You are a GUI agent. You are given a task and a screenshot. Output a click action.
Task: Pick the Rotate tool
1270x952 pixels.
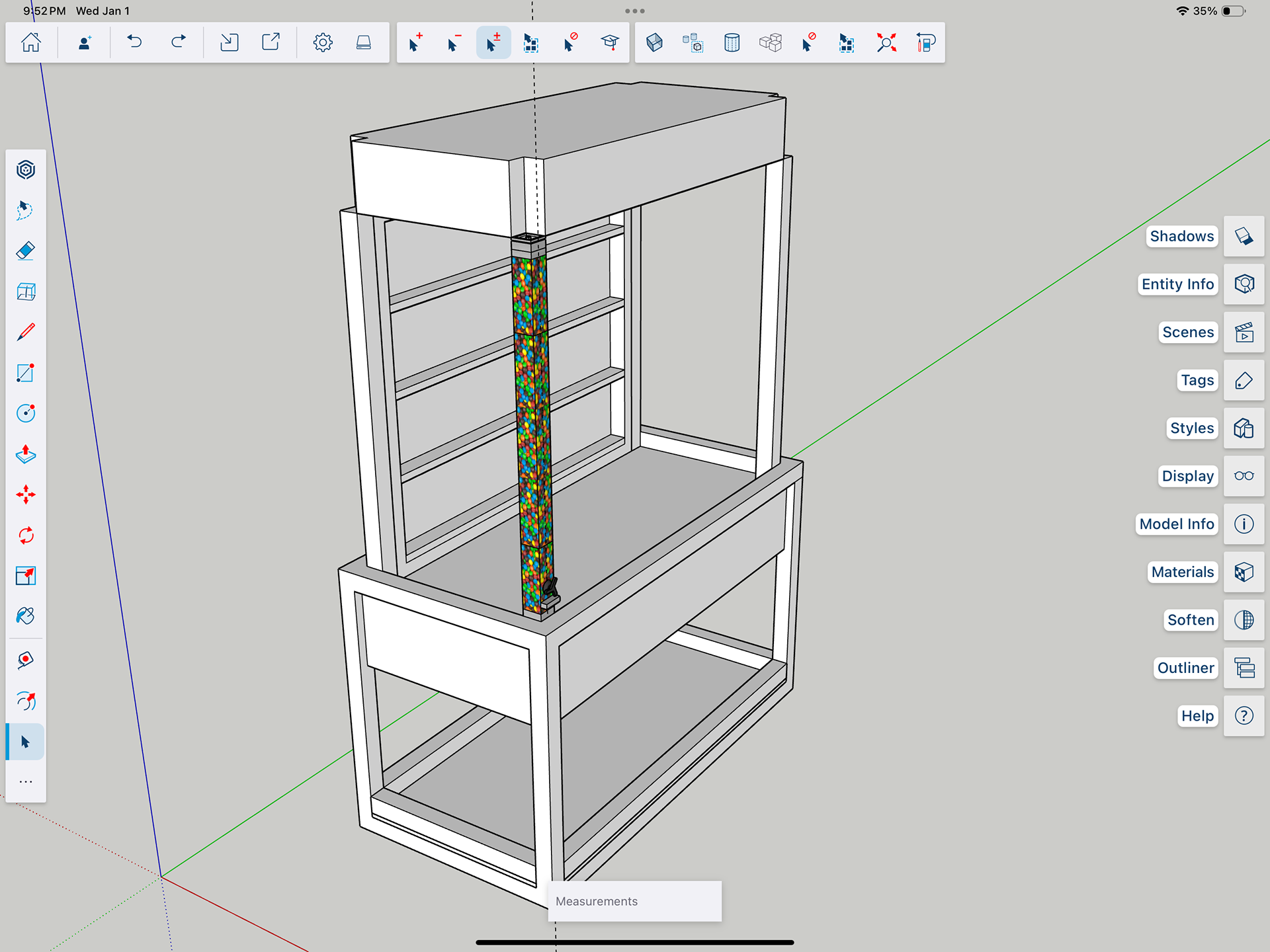pos(26,535)
